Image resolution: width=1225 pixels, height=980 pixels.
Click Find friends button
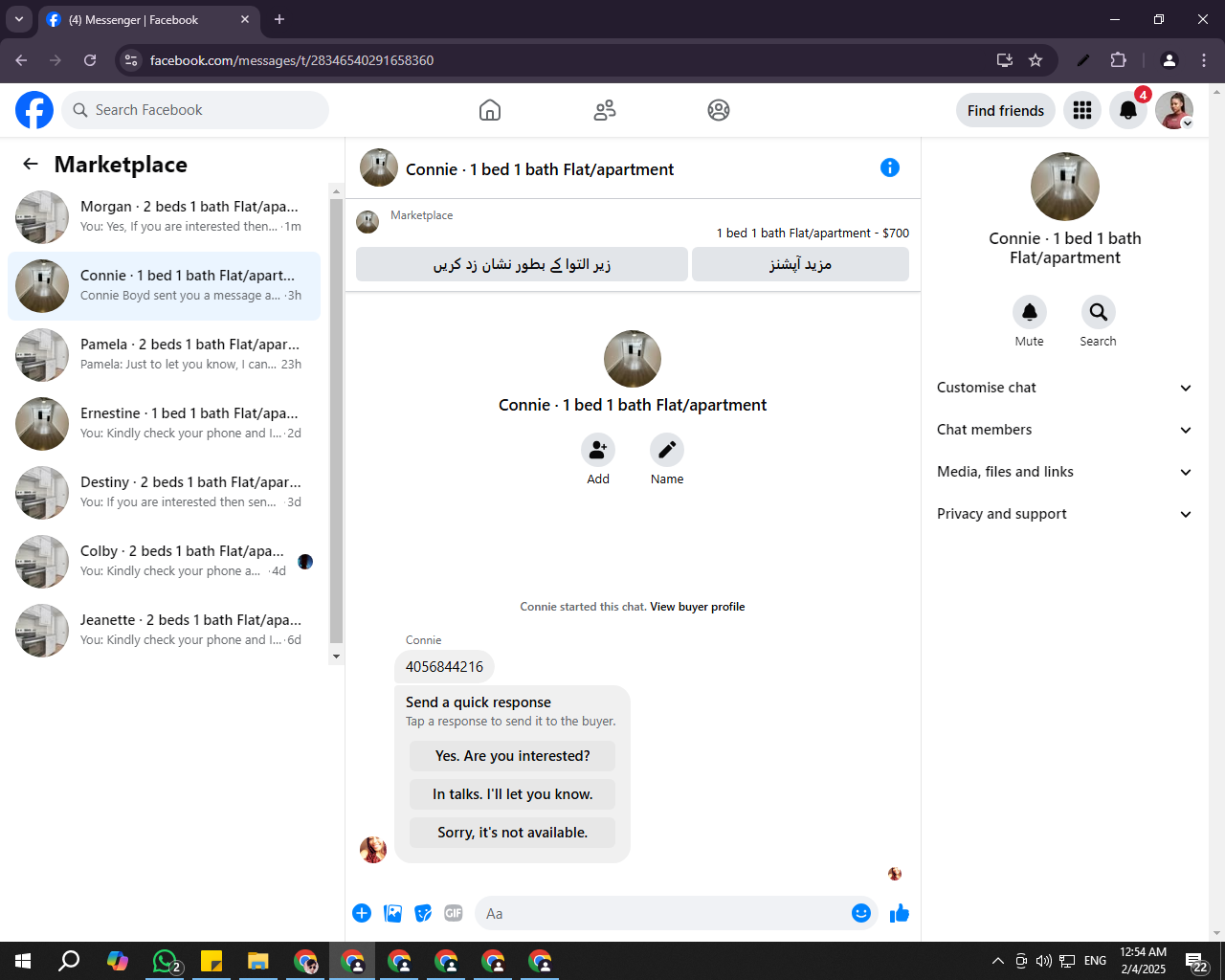(1006, 110)
